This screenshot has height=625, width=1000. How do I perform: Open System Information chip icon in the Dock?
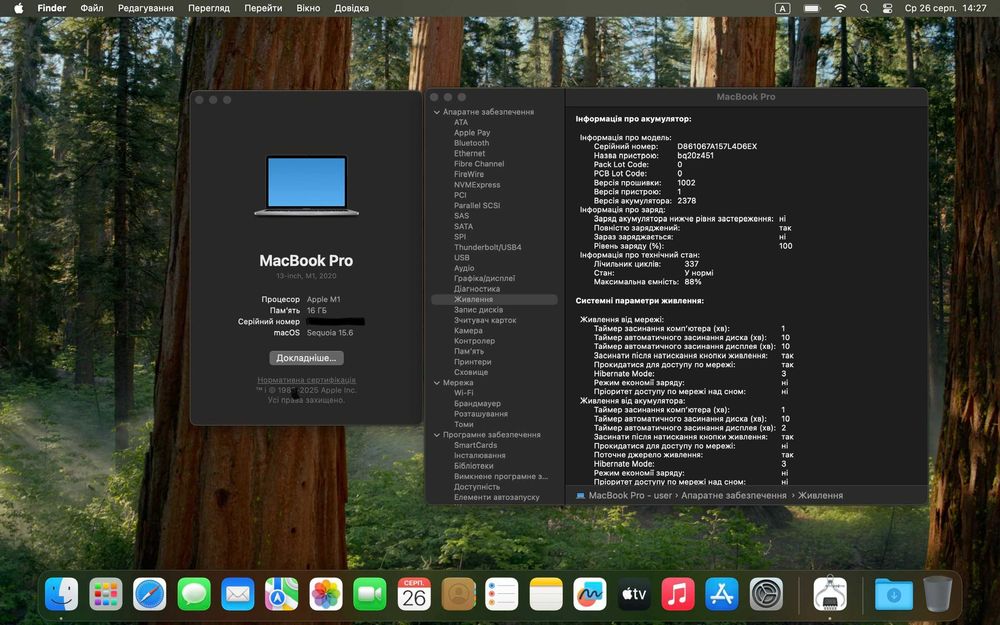pos(830,593)
